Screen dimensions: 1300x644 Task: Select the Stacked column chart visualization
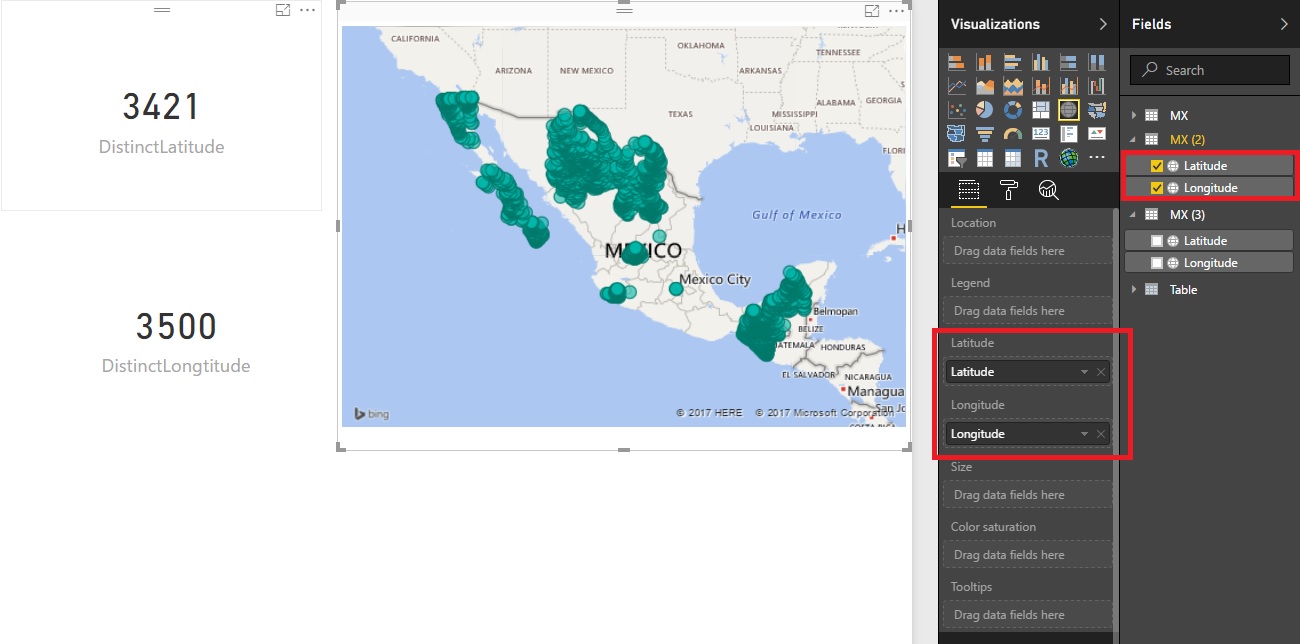pos(985,62)
